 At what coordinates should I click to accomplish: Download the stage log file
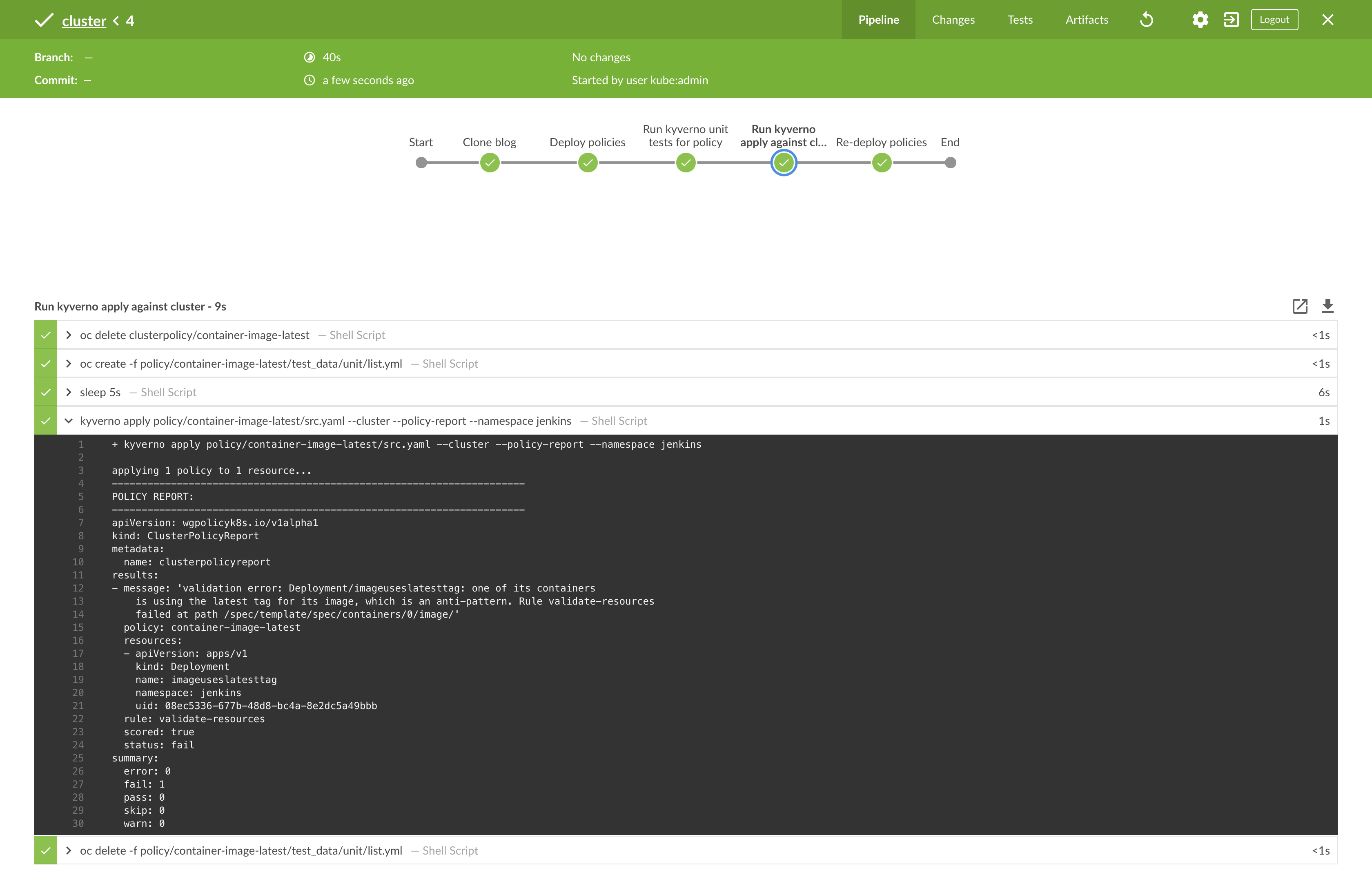coord(1327,306)
